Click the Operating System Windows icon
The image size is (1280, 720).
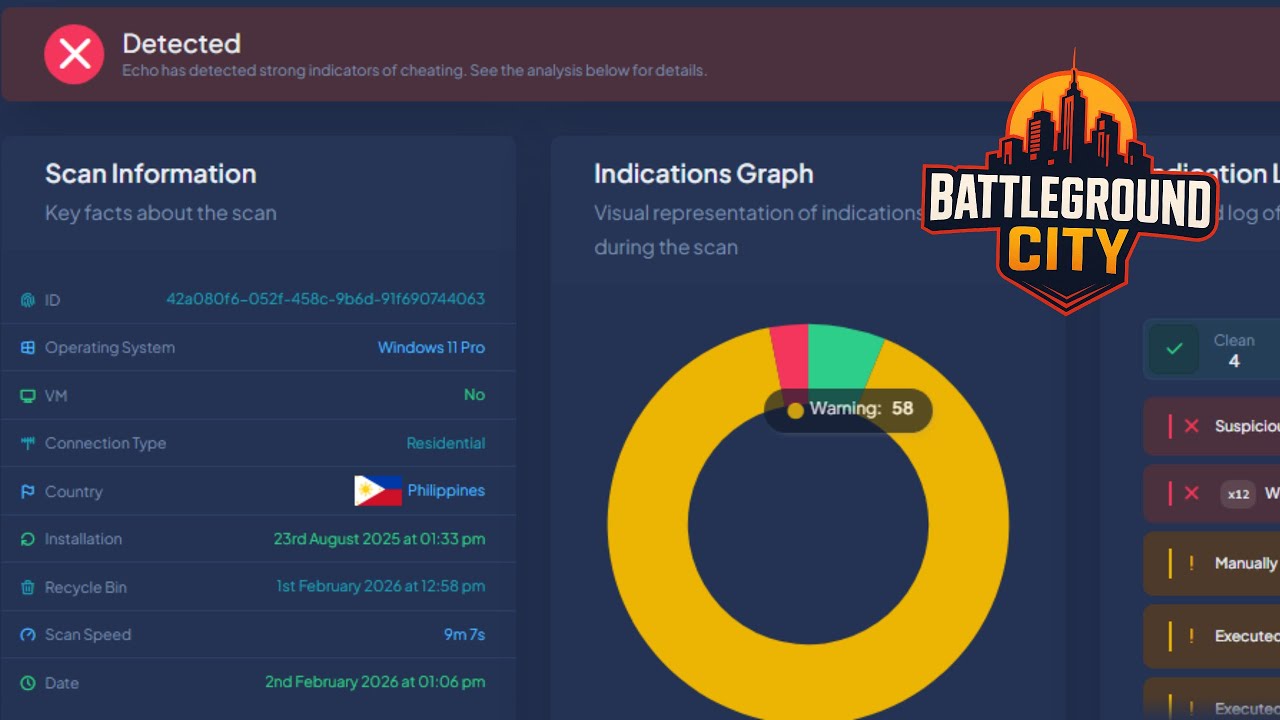pos(28,348)
